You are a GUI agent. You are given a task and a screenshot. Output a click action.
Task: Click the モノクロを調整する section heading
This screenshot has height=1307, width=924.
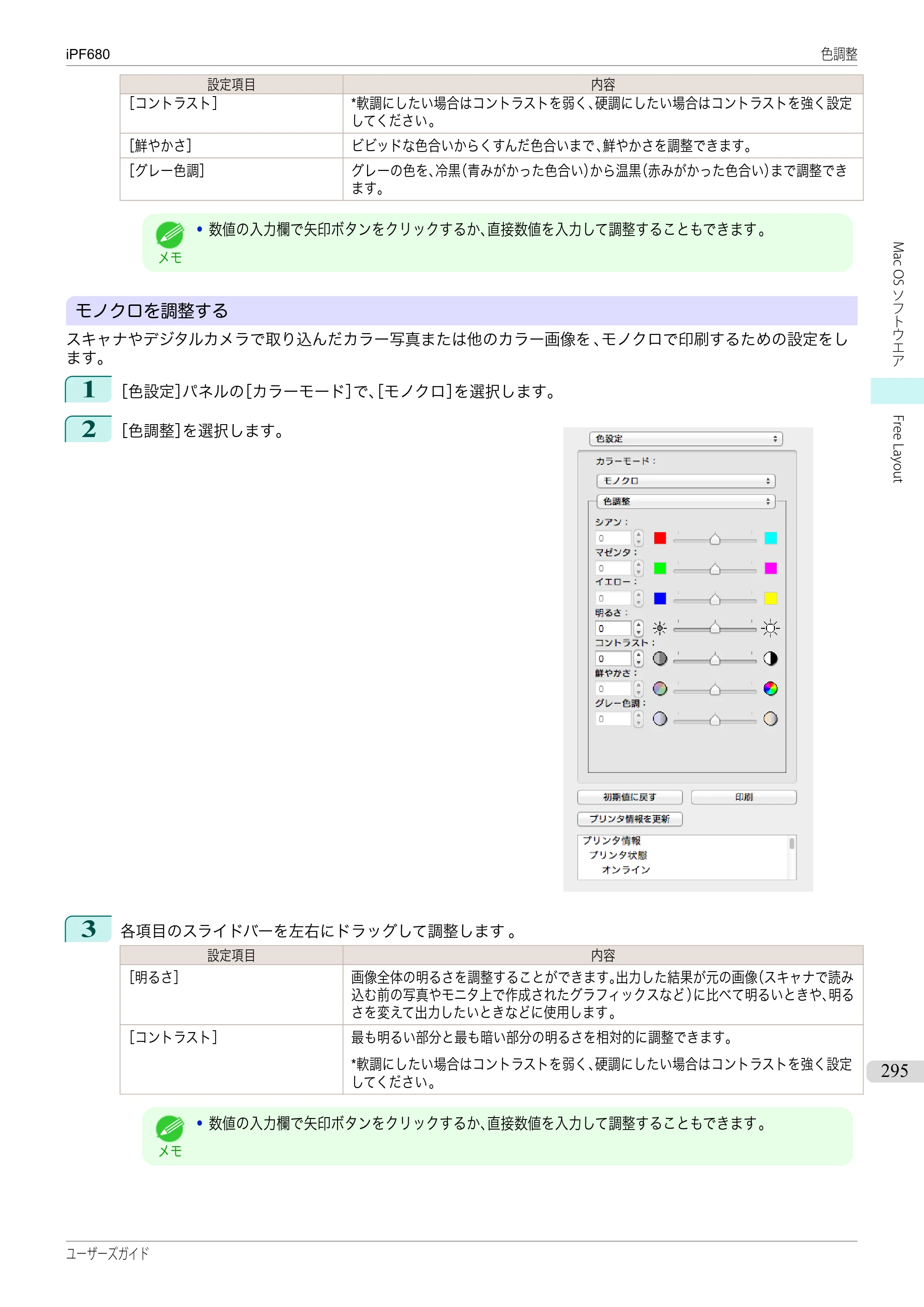[152, 311]
